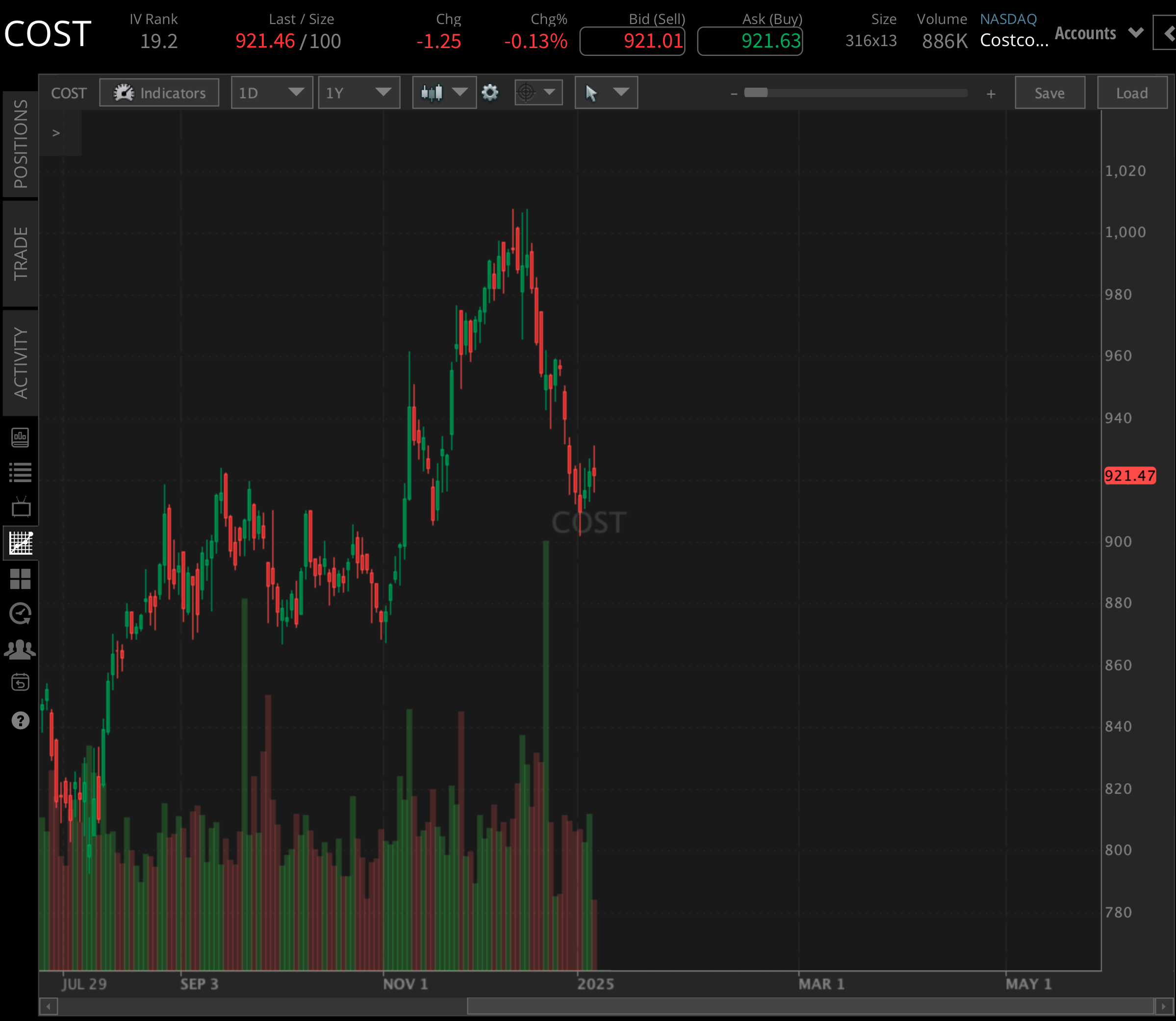Open the Accounts dropdown
The width and height of the screenshot is (1176, 1021).
[1097, 32]
